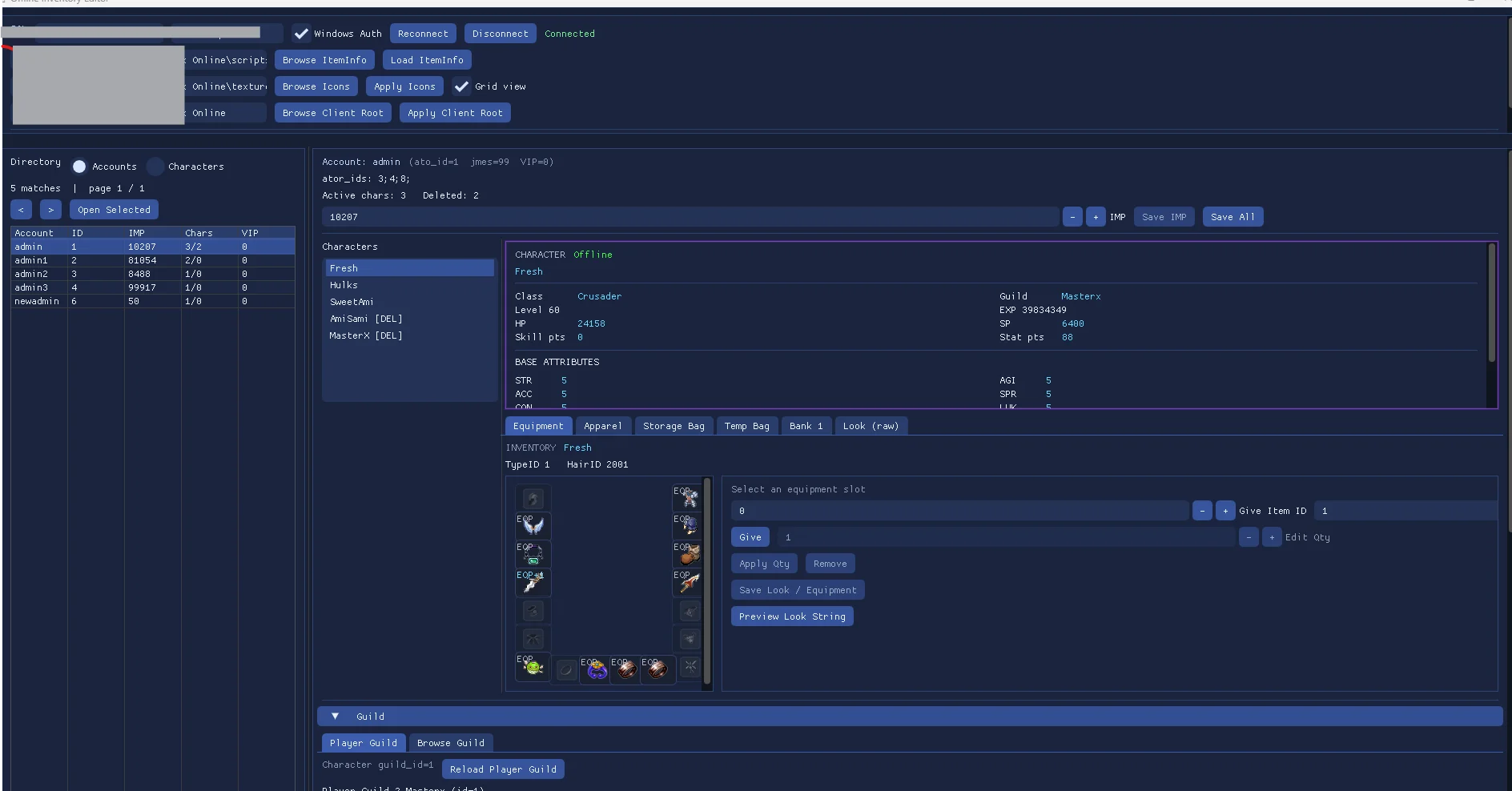Viewport: 1512px width, 791px height.
Task: Click Reload Player Guild
Action: click(x=503, y=769)
